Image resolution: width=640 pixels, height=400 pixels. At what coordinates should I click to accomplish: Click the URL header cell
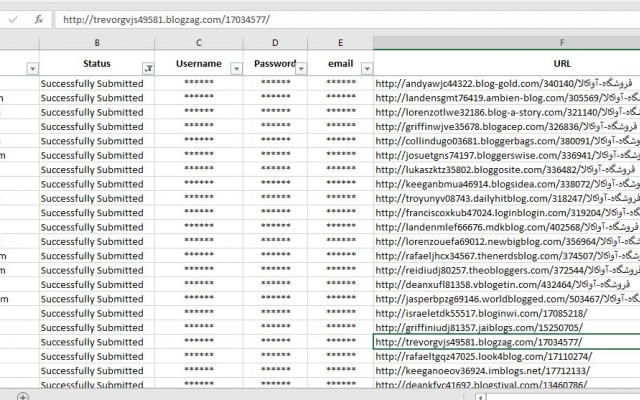tap(507, 63)
